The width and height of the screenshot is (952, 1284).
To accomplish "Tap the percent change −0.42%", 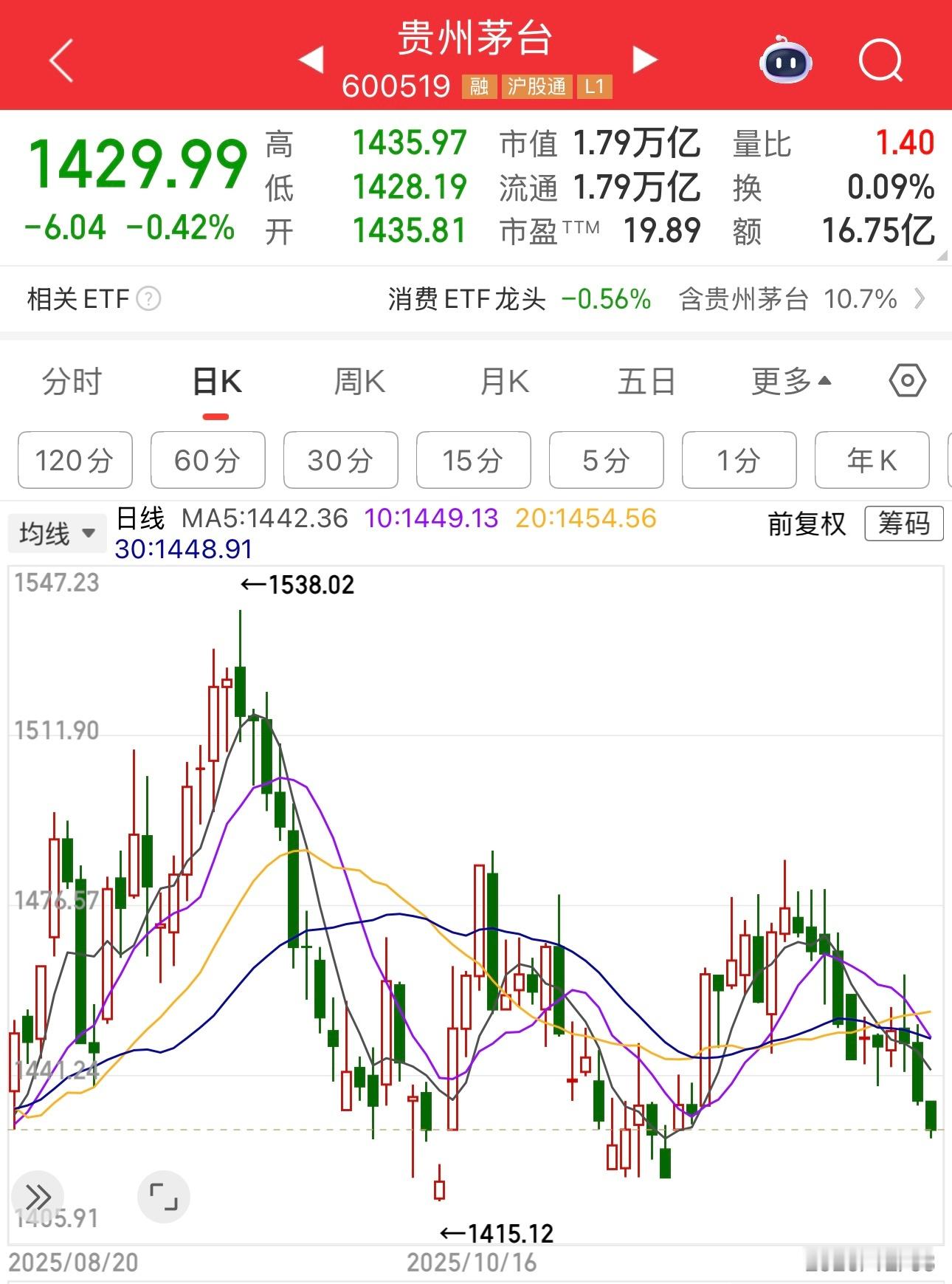I will click(x=181, y=227).
